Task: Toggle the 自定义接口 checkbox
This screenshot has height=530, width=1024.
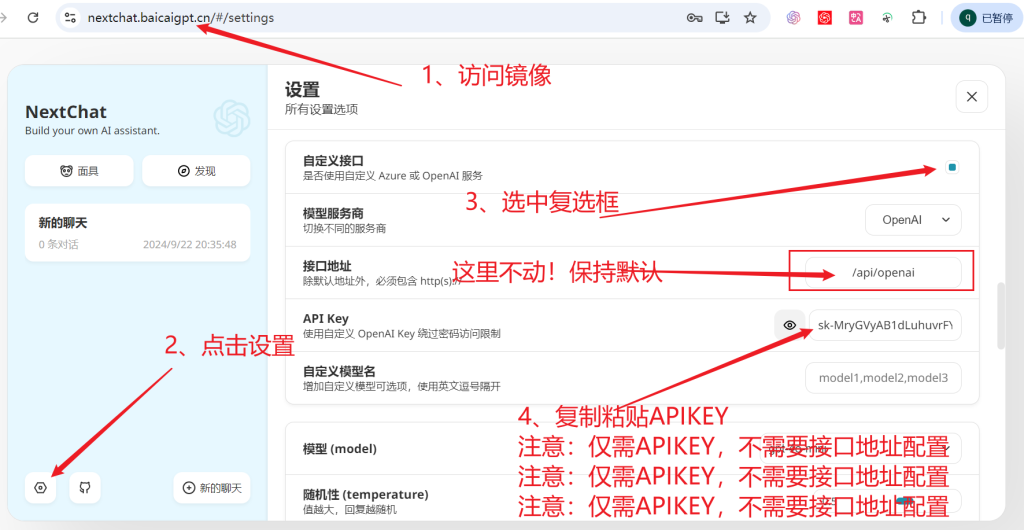Action: [x=952, y=168]
